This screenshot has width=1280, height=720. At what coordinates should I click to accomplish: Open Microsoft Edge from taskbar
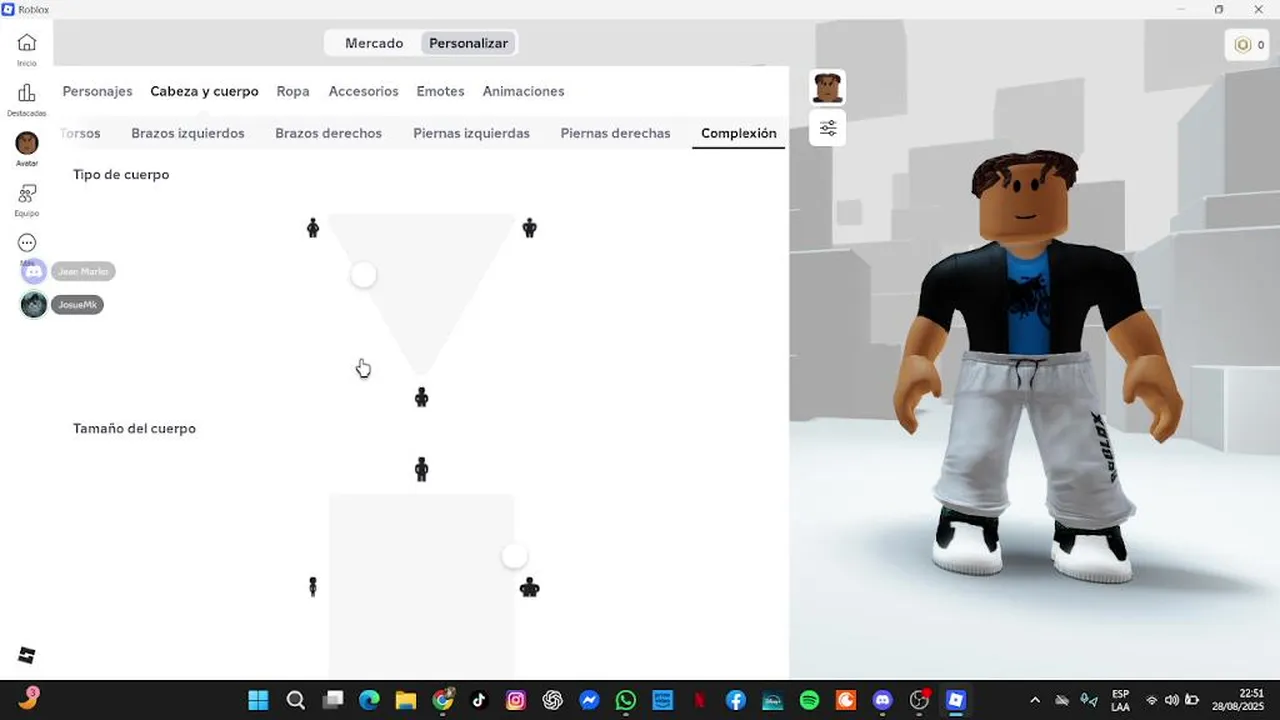pyautogui.click(x=369, y=700)
